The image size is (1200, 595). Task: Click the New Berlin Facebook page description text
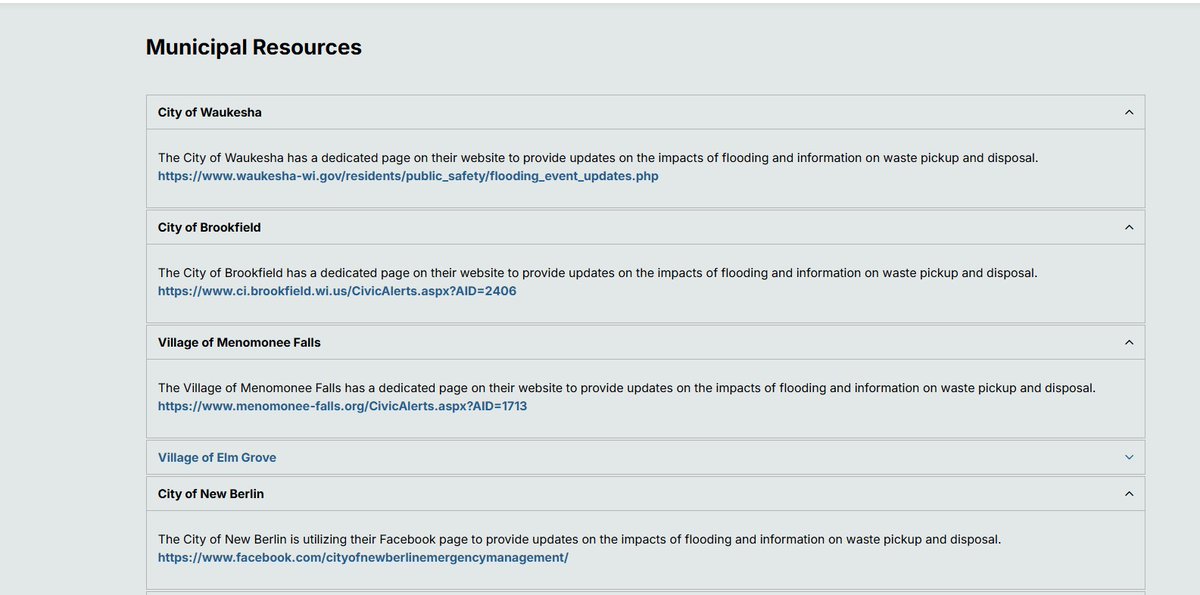(579, 539)
